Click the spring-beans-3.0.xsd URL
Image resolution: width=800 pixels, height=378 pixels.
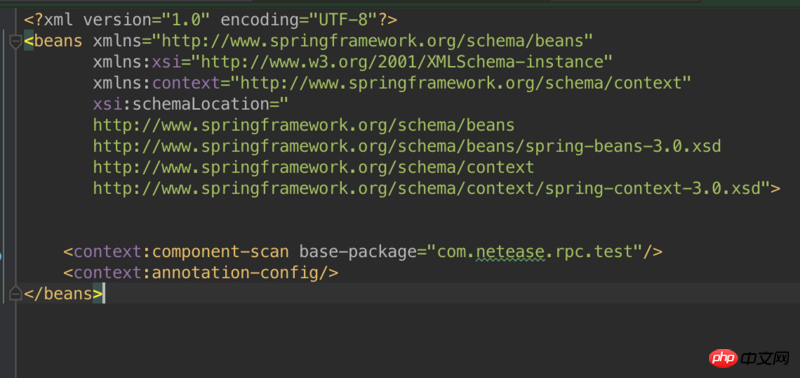[x=407, y=146]
